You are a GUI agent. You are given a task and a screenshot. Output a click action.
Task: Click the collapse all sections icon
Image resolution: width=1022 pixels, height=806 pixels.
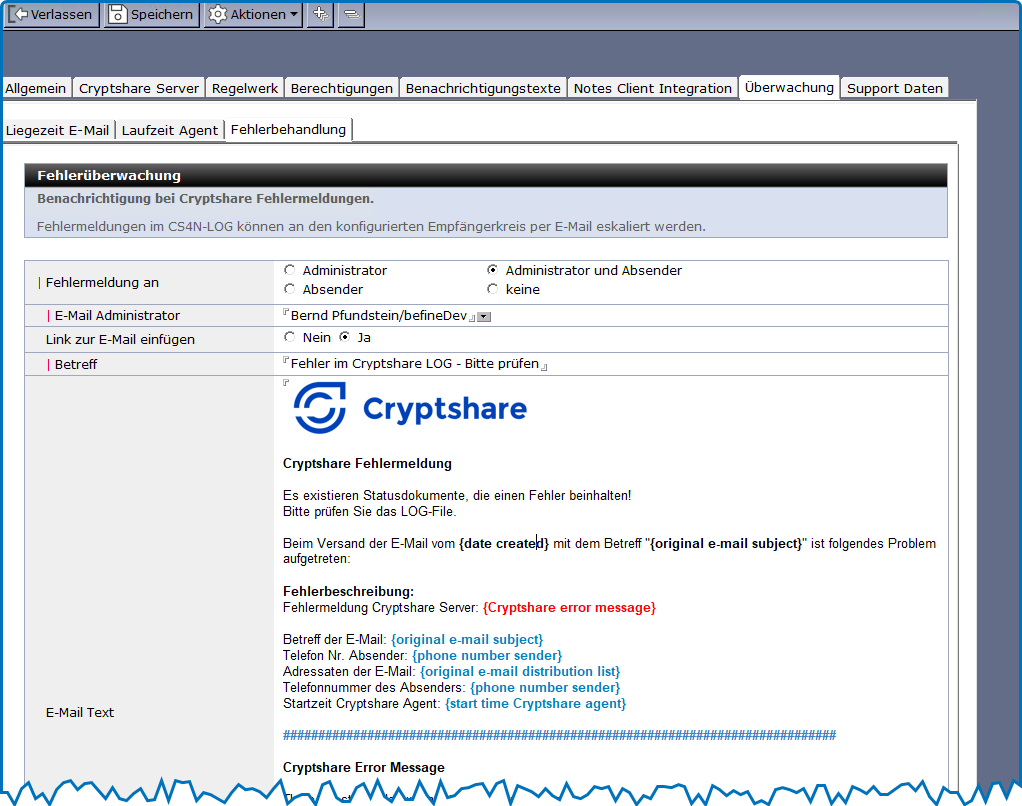[x=351, y=14]
